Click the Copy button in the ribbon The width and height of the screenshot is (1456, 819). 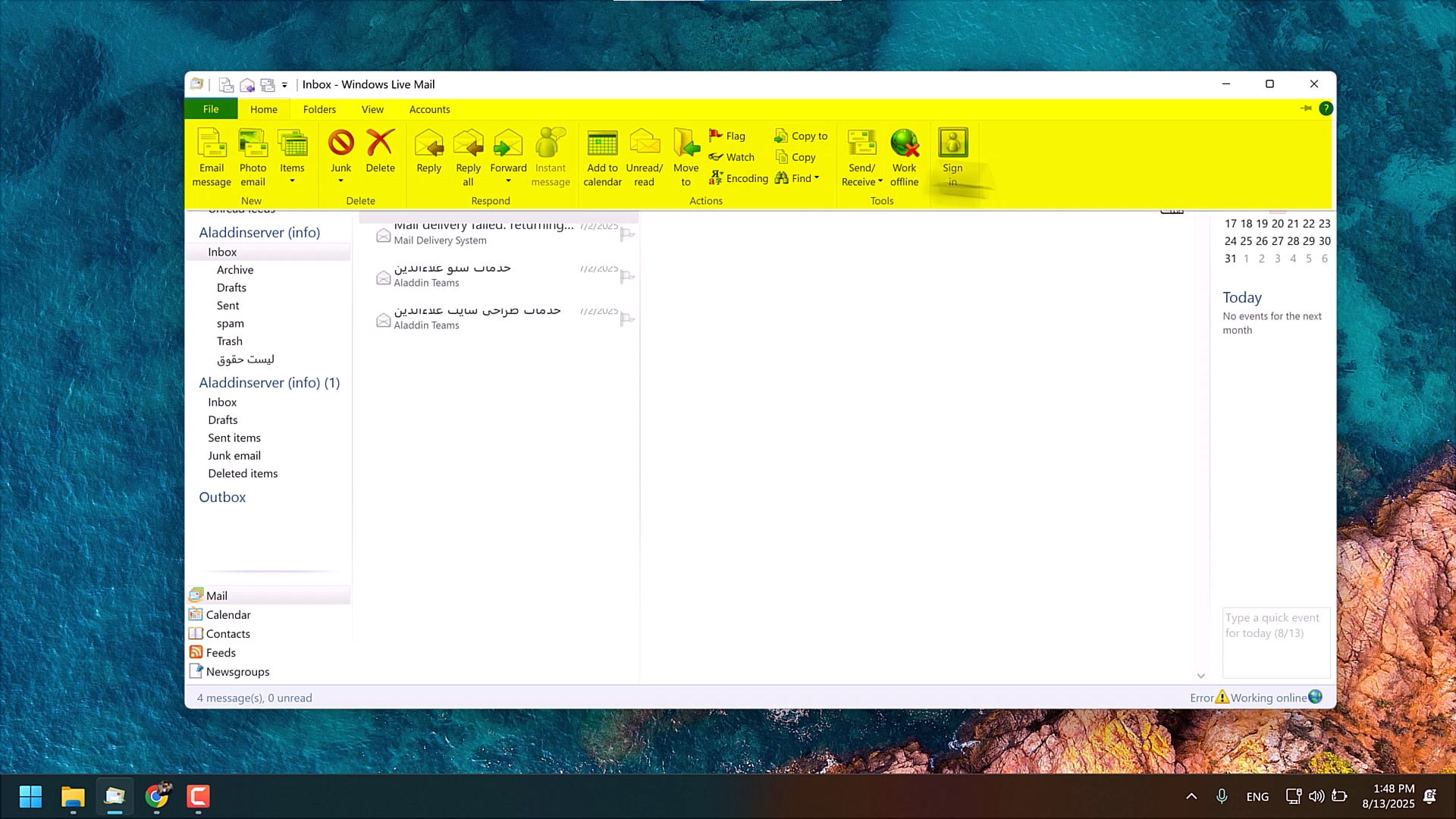795,157
